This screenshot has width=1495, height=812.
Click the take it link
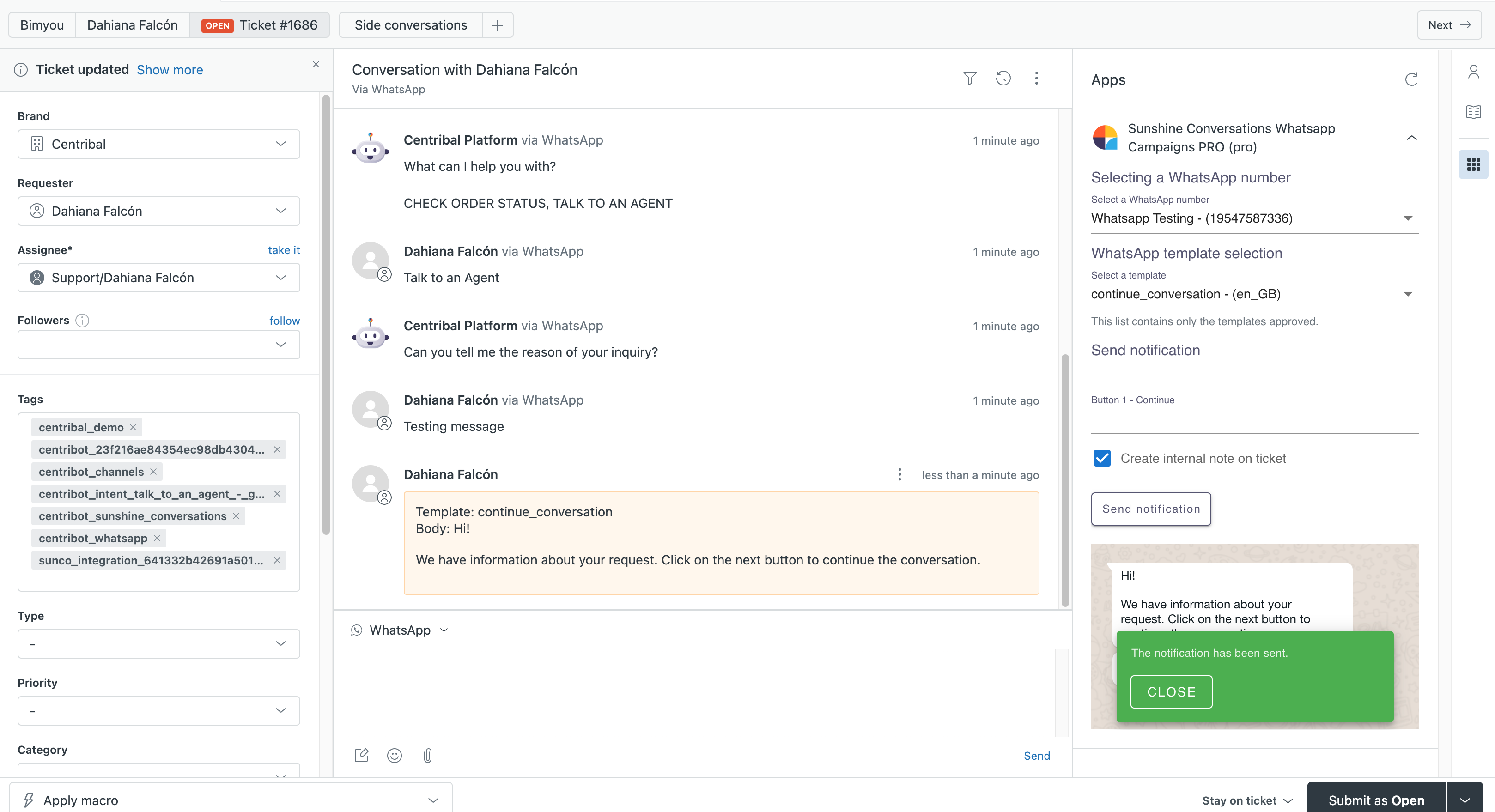(x=284, y=250)
